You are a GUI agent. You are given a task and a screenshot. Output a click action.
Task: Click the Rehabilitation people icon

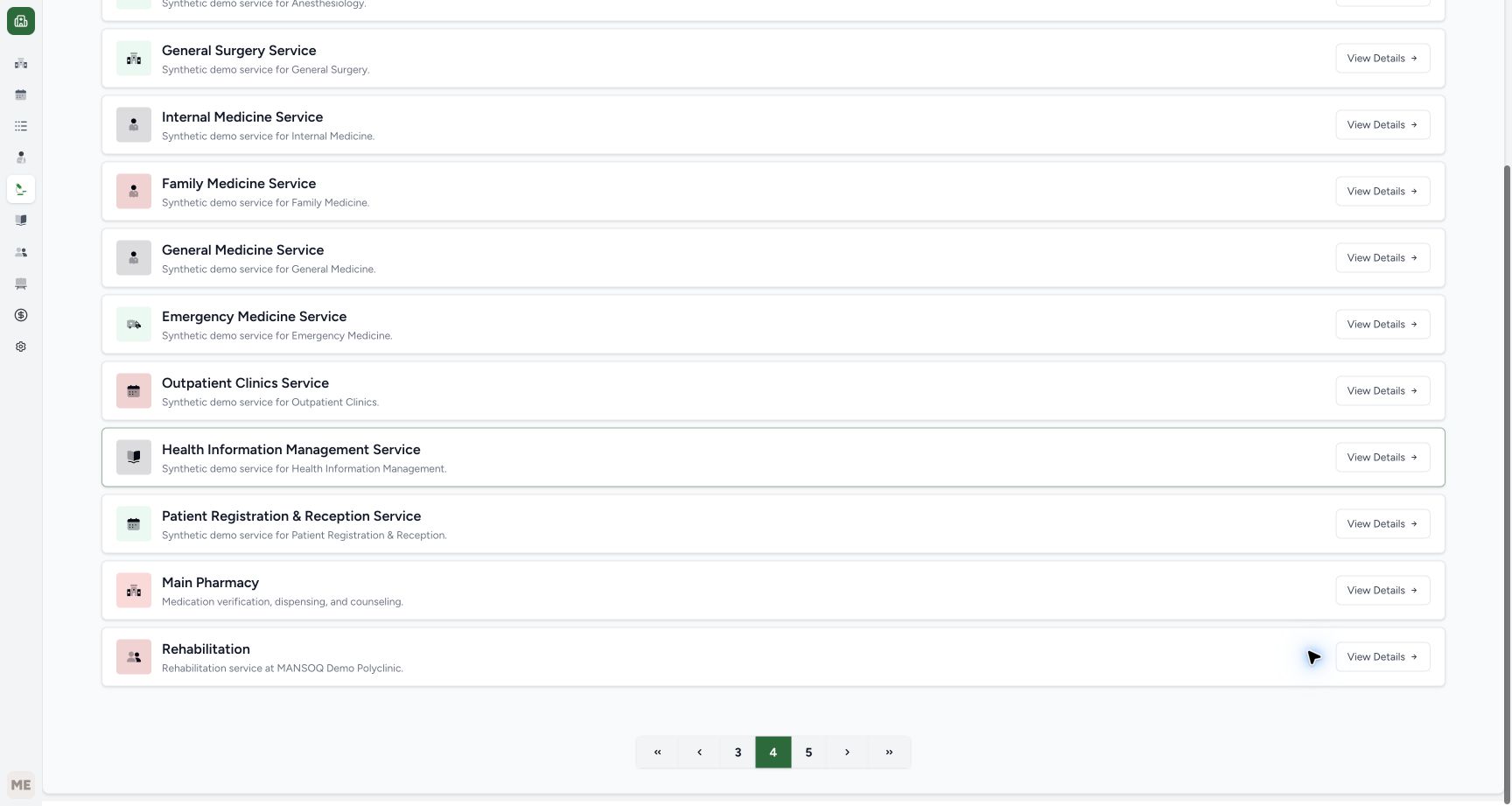coord(134,657)
